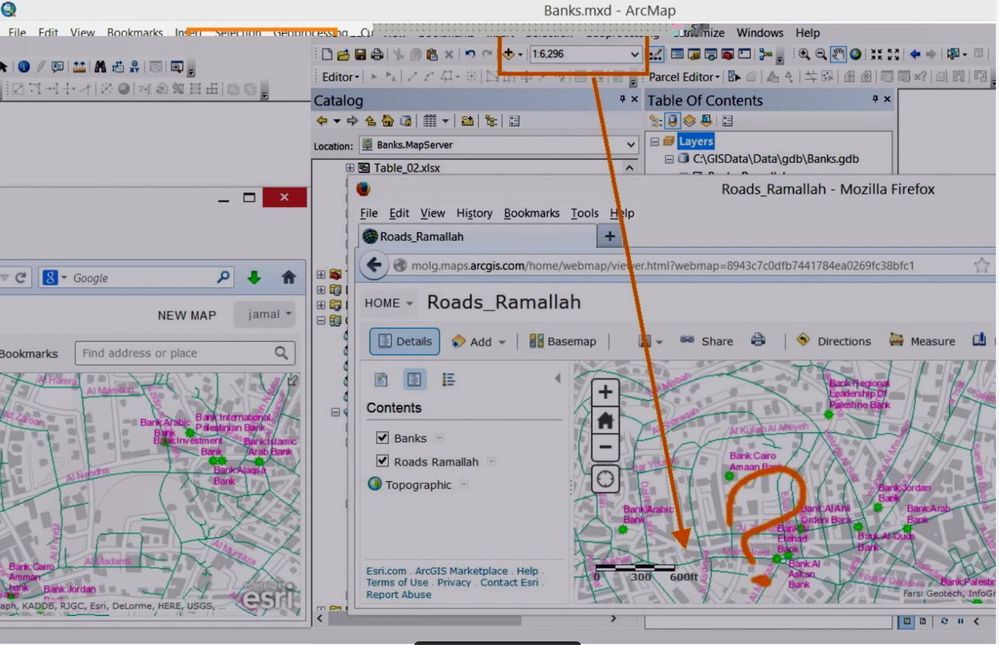The height and width of the screenshot is (645, 999).
Task: Click the web map Find my location button
Action: (605, 479)
